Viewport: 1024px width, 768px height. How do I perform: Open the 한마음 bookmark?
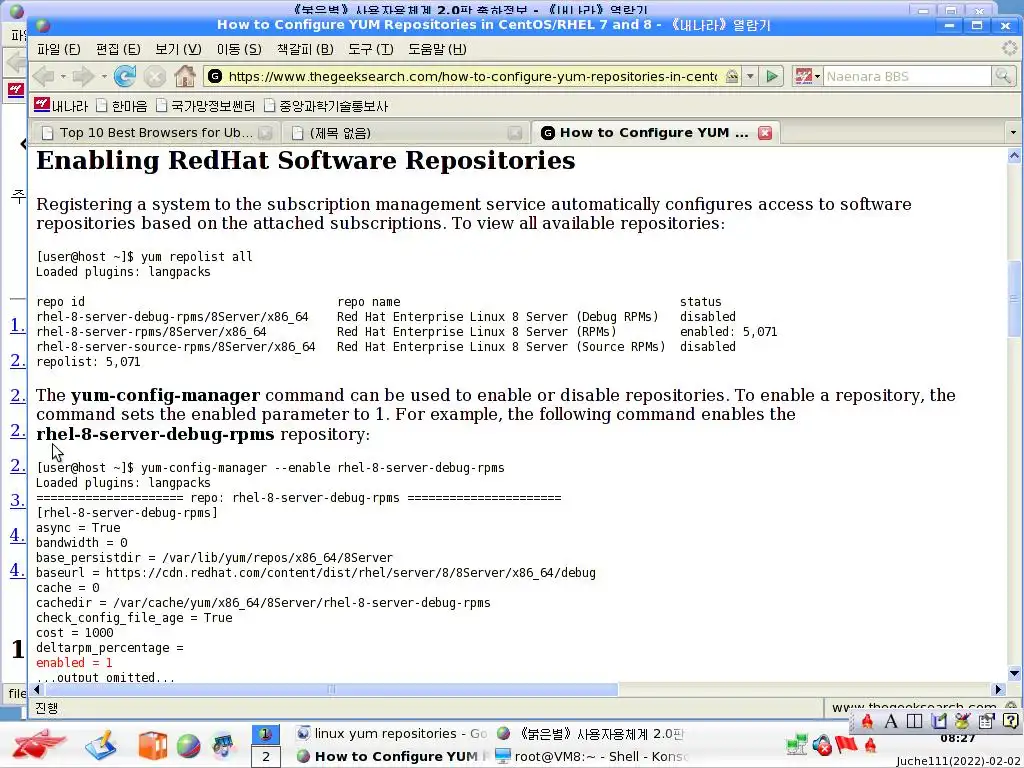coord(121,106)
